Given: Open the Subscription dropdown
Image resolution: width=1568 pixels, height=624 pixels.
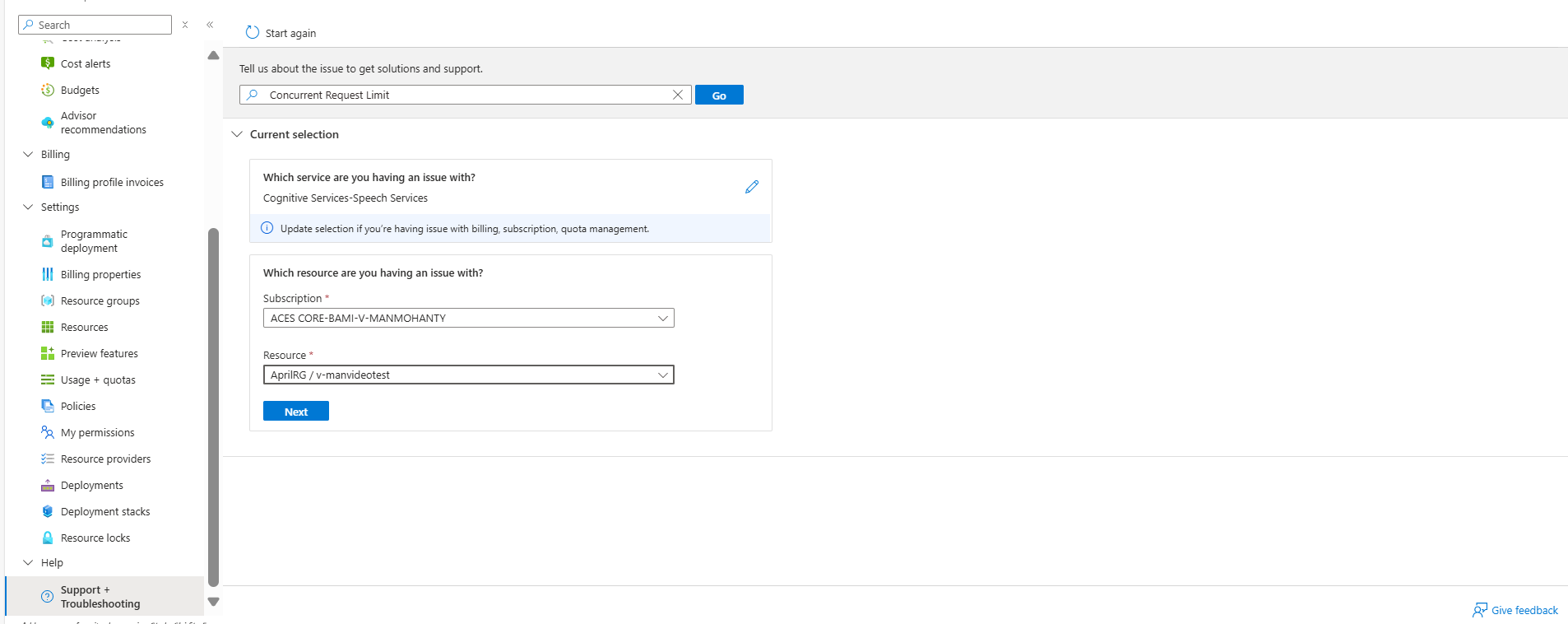Looking at the screenshot, I should (469, 318).
